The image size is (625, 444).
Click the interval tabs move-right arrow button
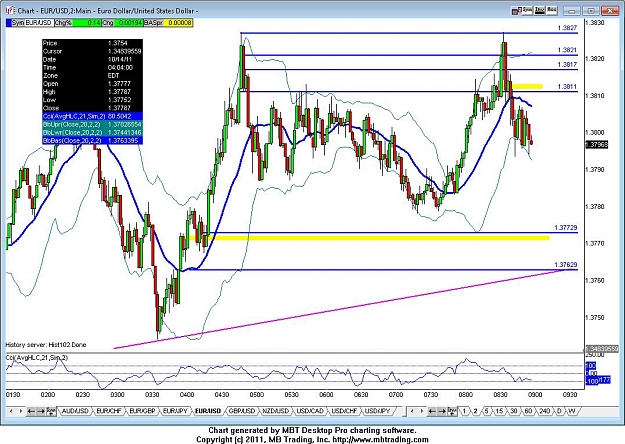click(x=442, y=411)
